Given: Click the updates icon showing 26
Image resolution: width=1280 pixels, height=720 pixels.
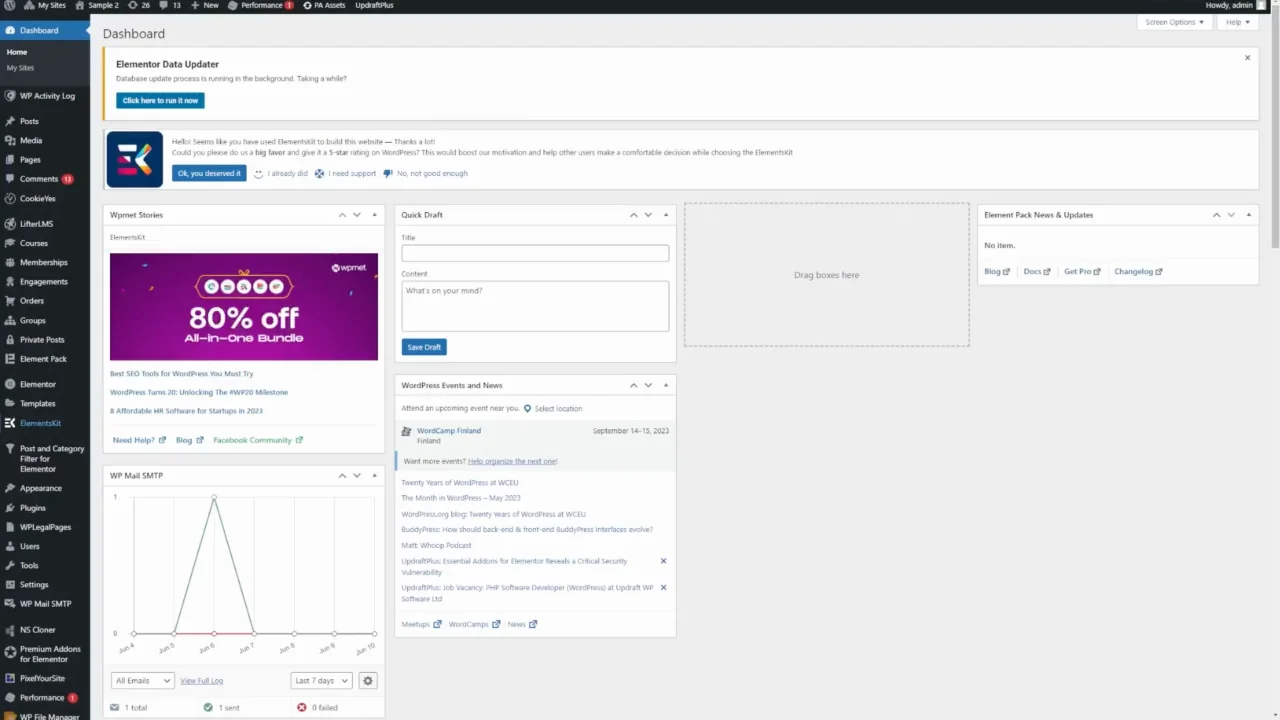Looking at the screenshot, I should pyautogui.click(x=139, y=5).
